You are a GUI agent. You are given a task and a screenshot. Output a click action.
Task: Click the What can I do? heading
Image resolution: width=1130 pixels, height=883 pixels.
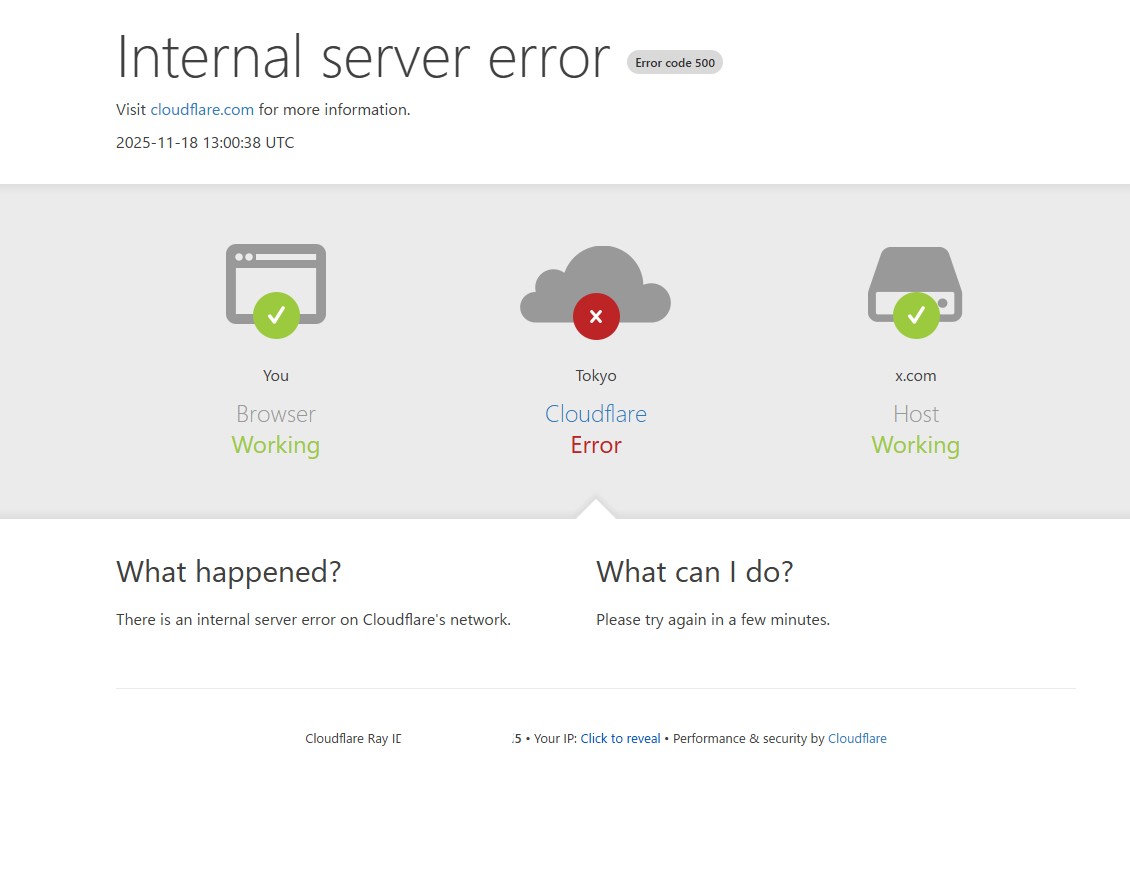click(695, 572)
